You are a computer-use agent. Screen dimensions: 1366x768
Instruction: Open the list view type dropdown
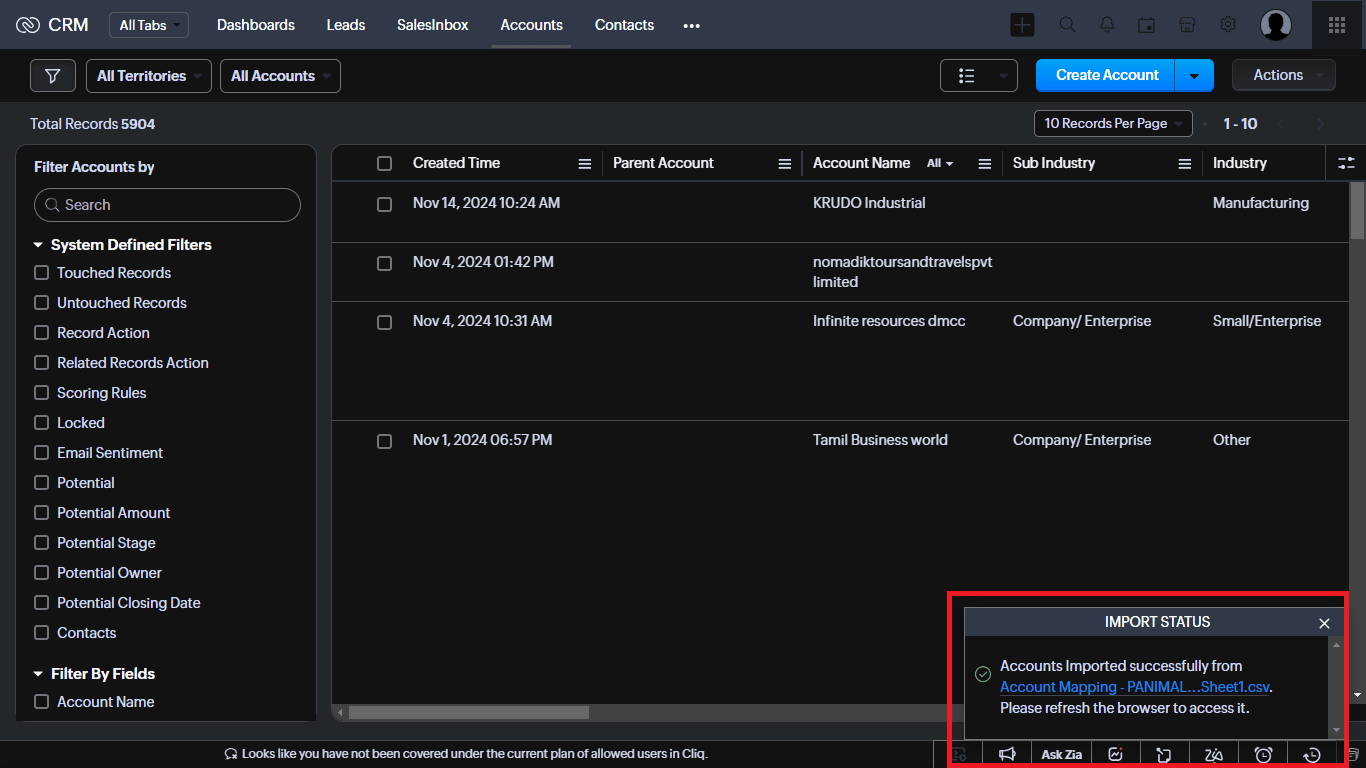979,76
